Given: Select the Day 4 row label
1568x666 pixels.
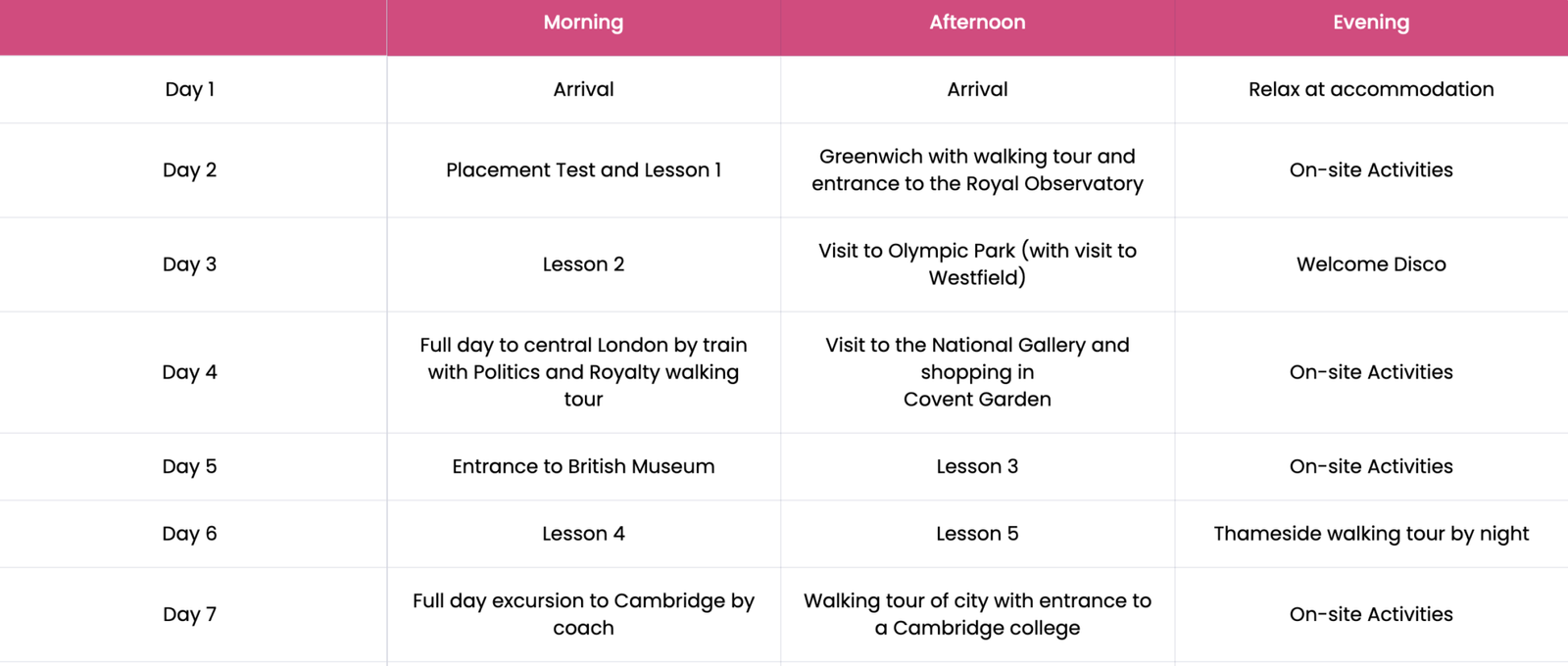Looking at the screenshot, I should coord(189,372).
